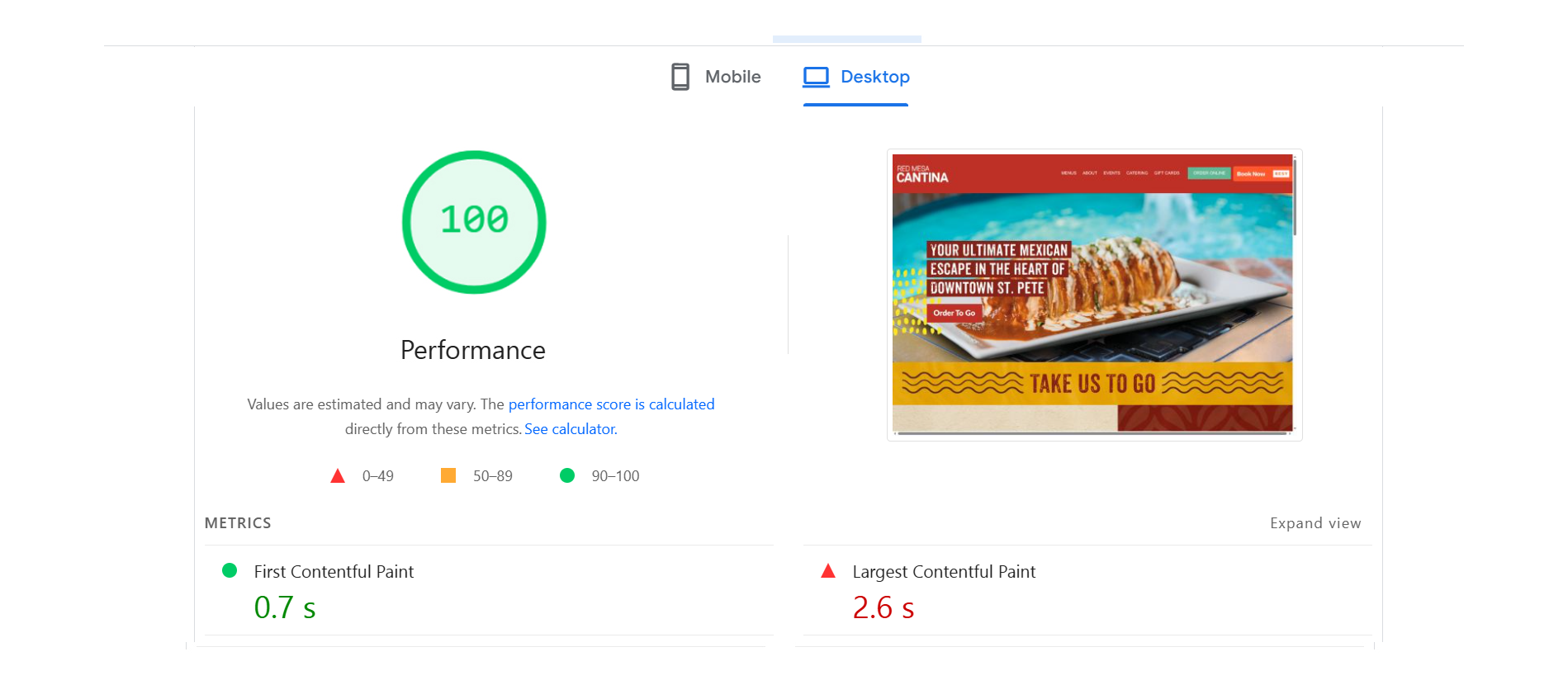Expand the metrics with 'Expand view'
This screenshot has height=685, width=1568.
pos(1315,523)
